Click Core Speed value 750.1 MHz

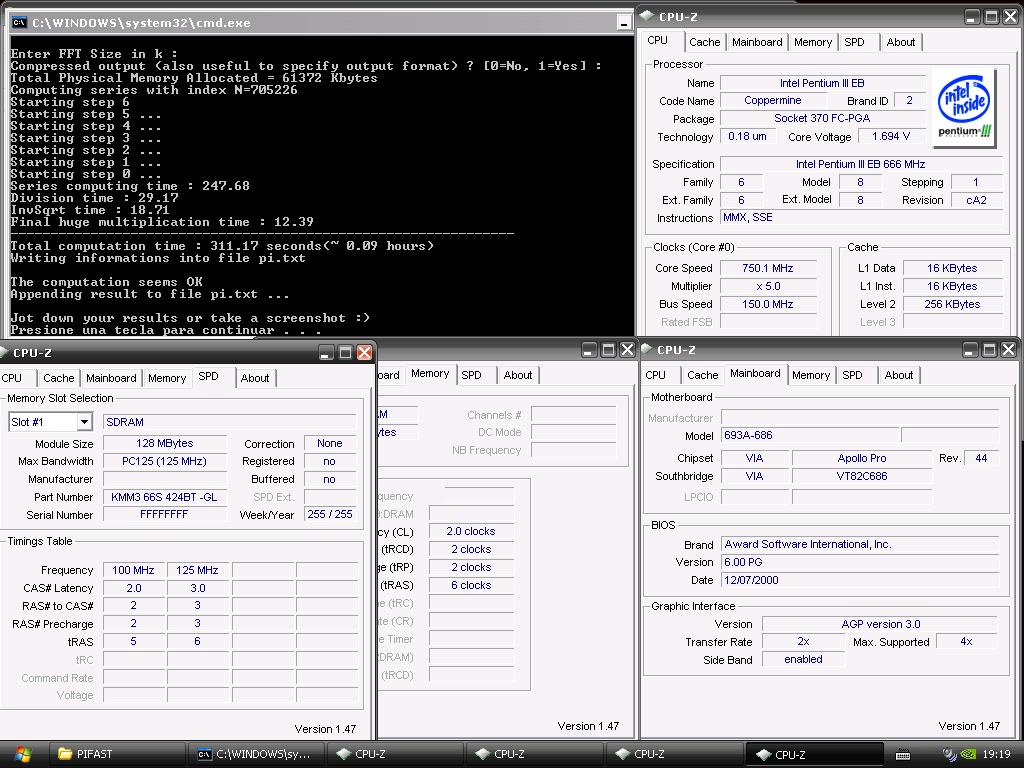click(768, 268)
